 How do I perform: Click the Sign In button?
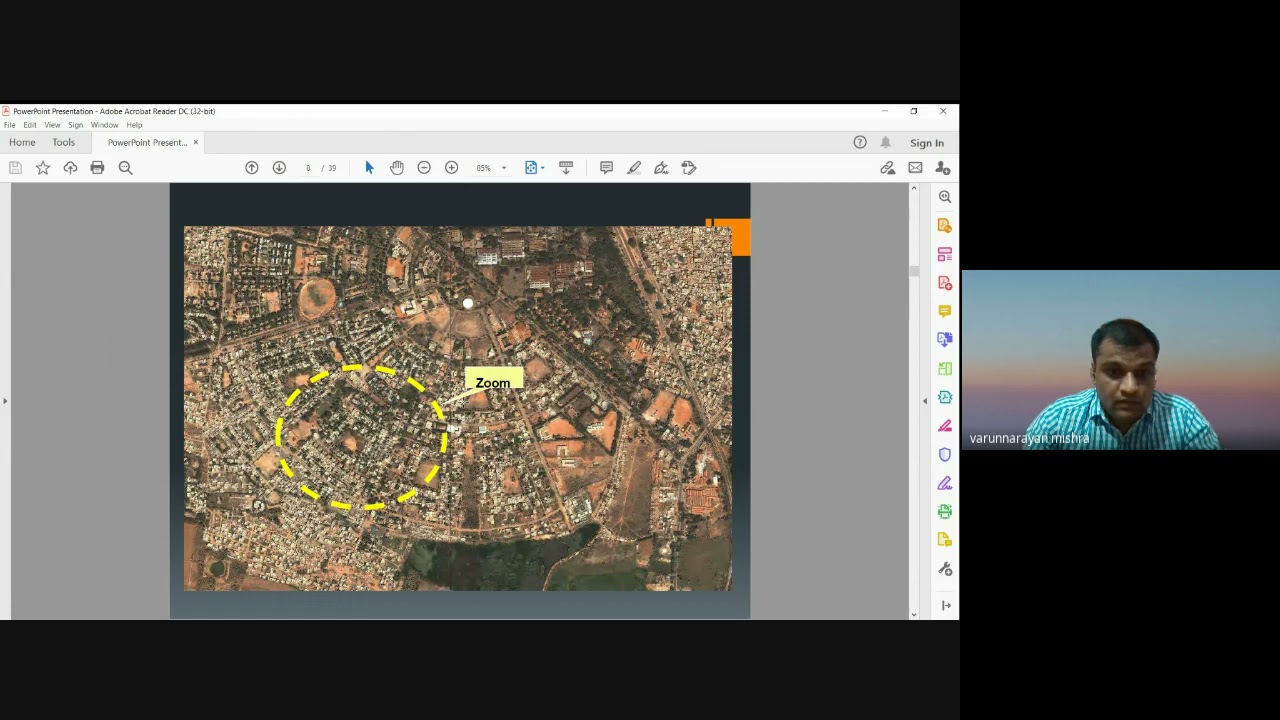coord(927,143)
